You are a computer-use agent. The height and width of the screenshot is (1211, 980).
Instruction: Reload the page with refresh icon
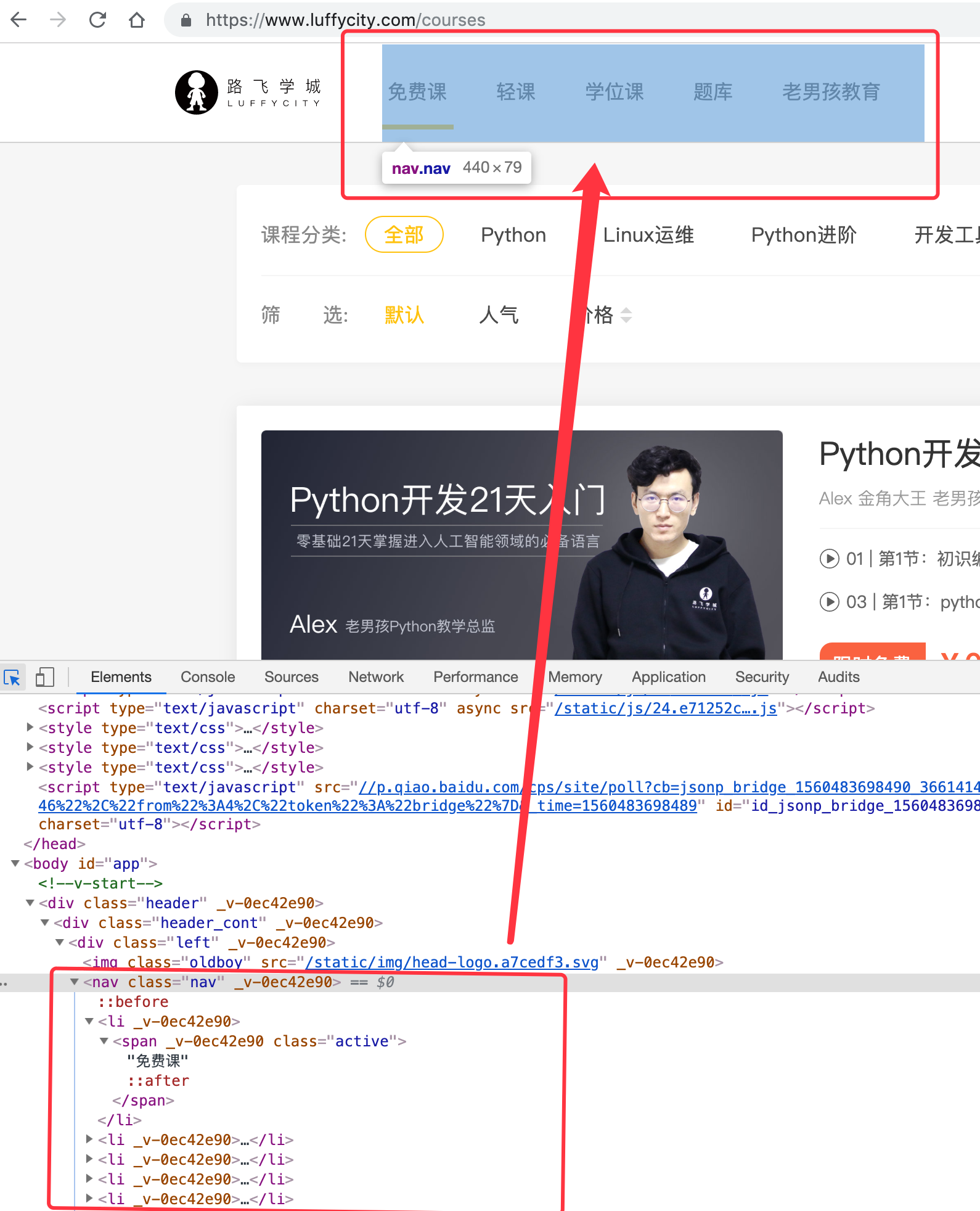97,20
